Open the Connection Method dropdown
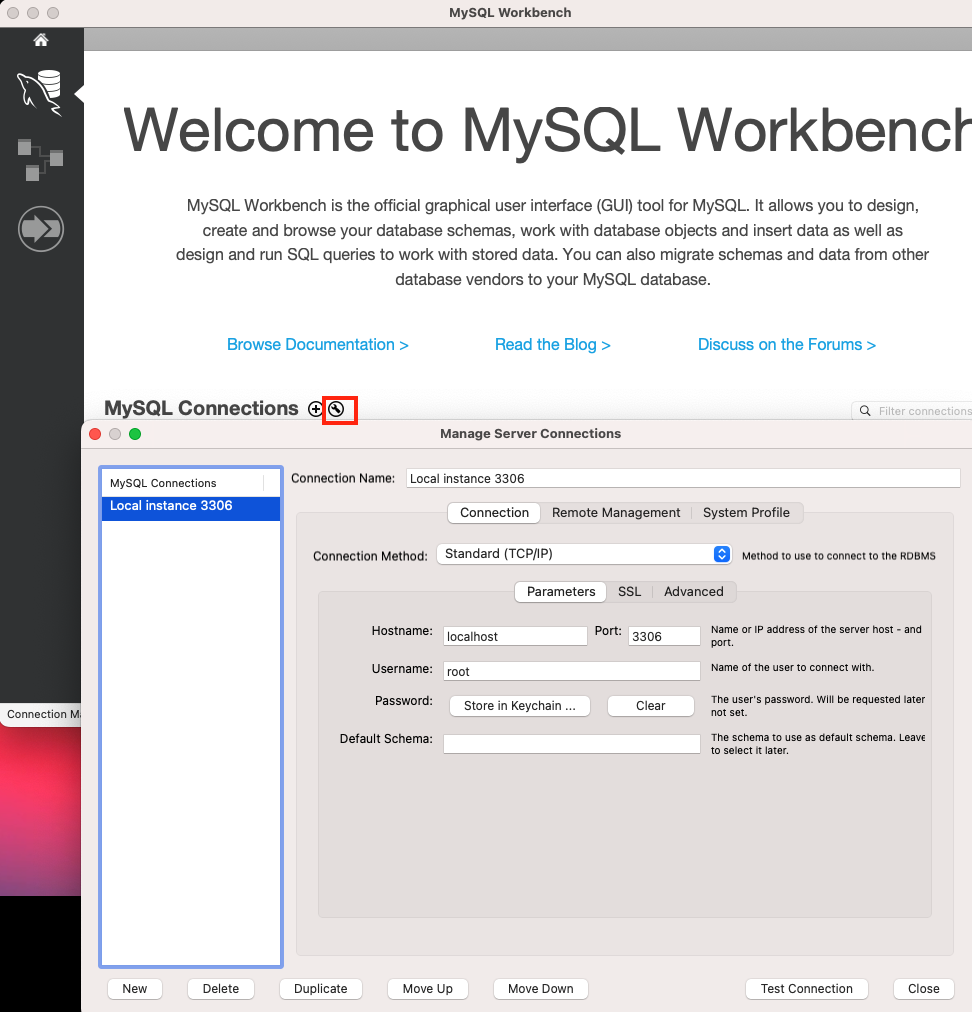This screenshot has height=1012, width=972. point(584,554)
